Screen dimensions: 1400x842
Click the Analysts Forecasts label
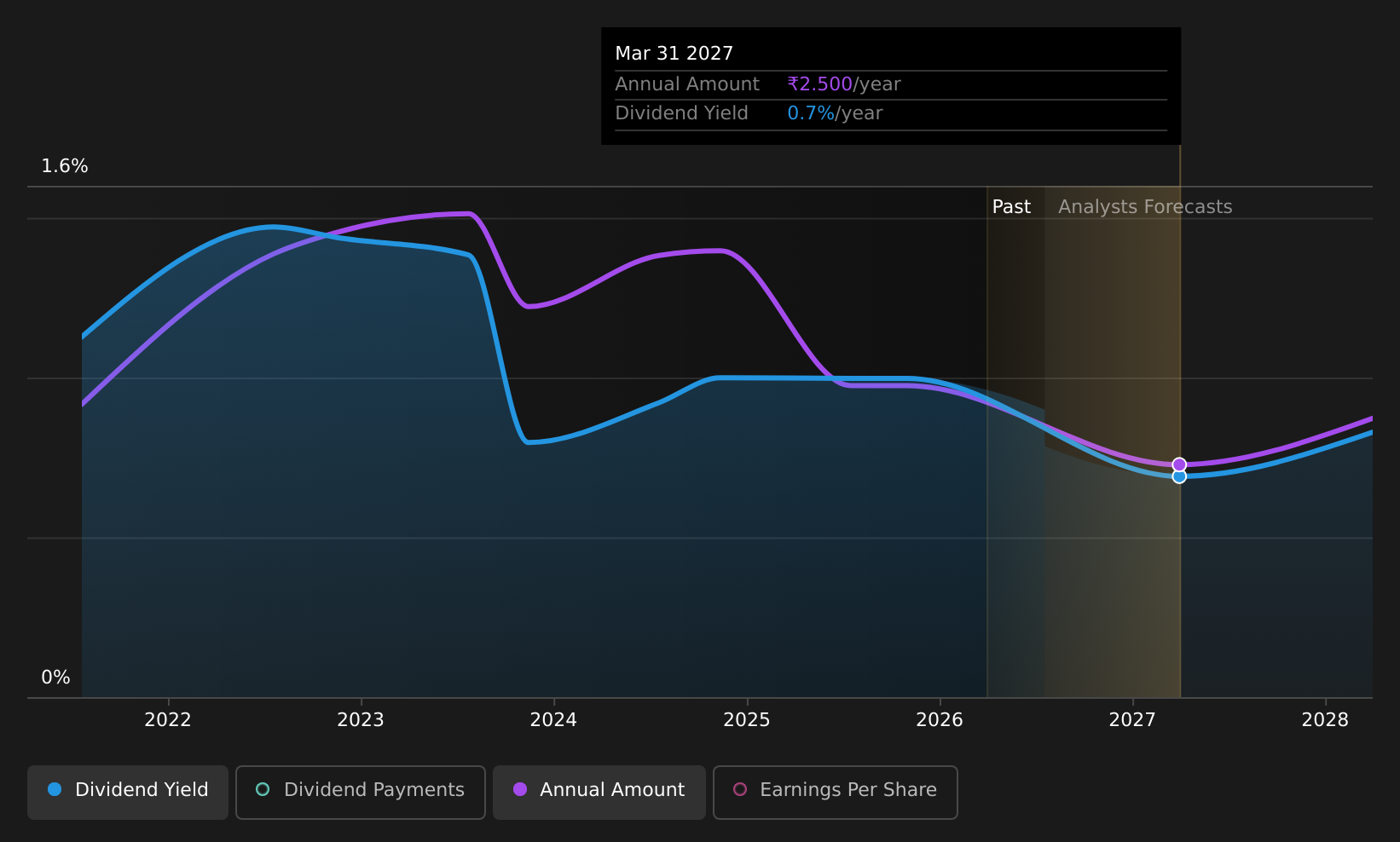pos(1145,207)
